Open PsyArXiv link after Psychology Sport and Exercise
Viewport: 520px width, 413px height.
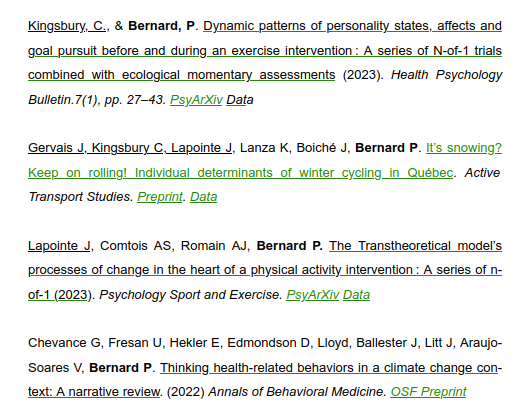pos(312,295)
